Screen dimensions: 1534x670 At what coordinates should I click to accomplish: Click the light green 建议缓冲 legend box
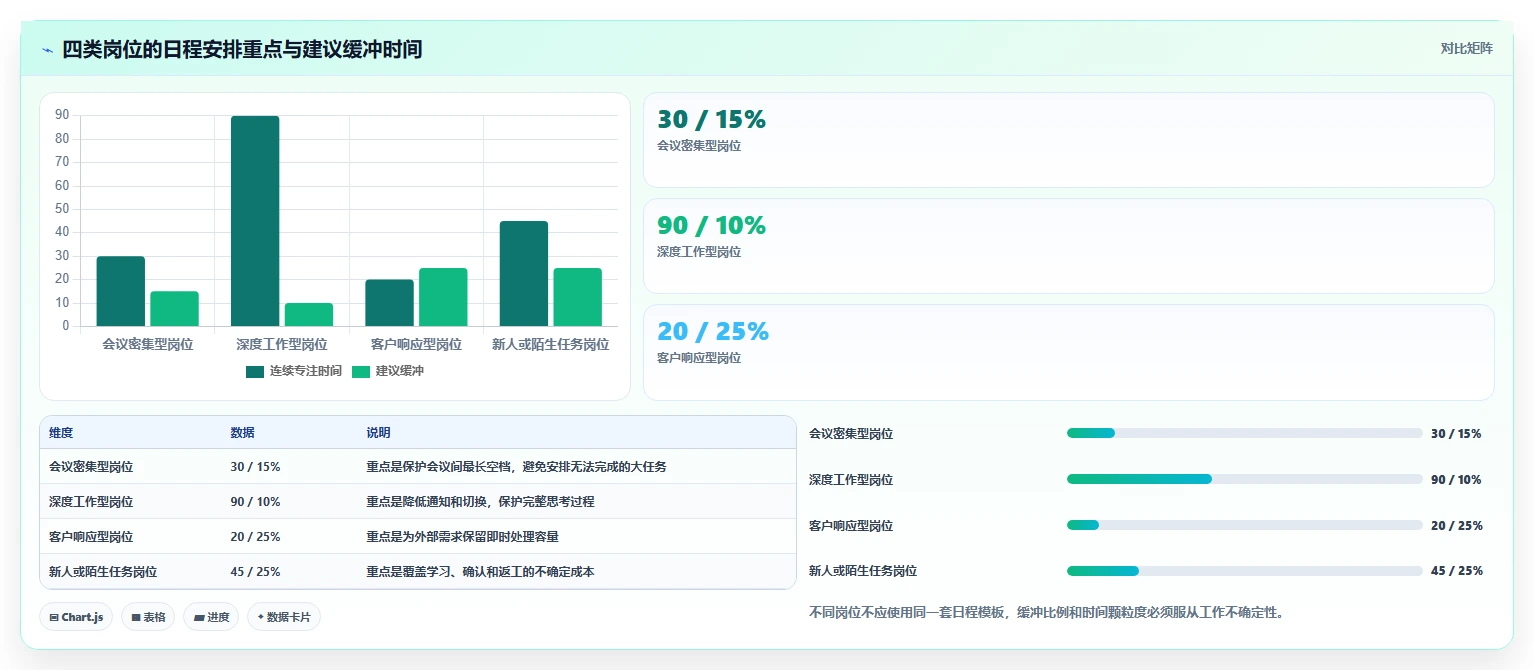coord(361,371)
